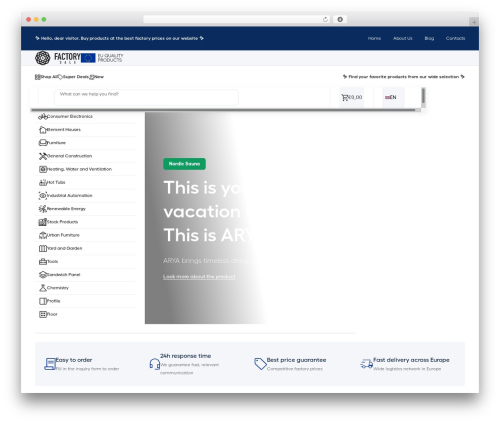Viewport: 500px width, 423px height.
Task: Select Yard and Garden icon
Action: [x=43, y=248]
